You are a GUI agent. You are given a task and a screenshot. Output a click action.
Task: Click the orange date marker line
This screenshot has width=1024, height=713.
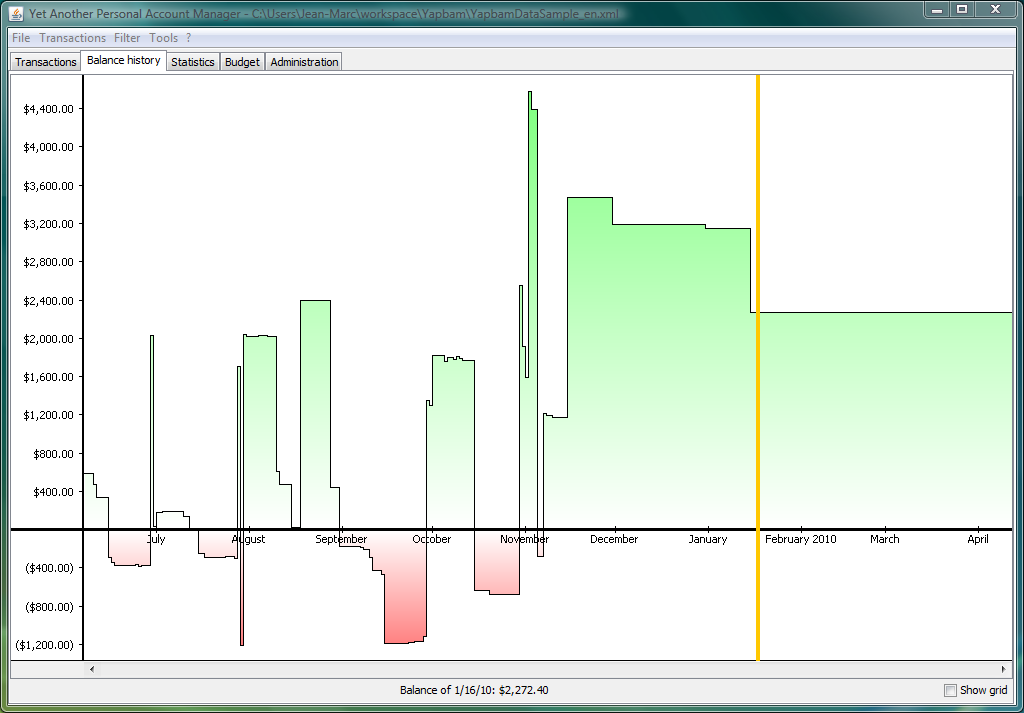click(758, 368)
